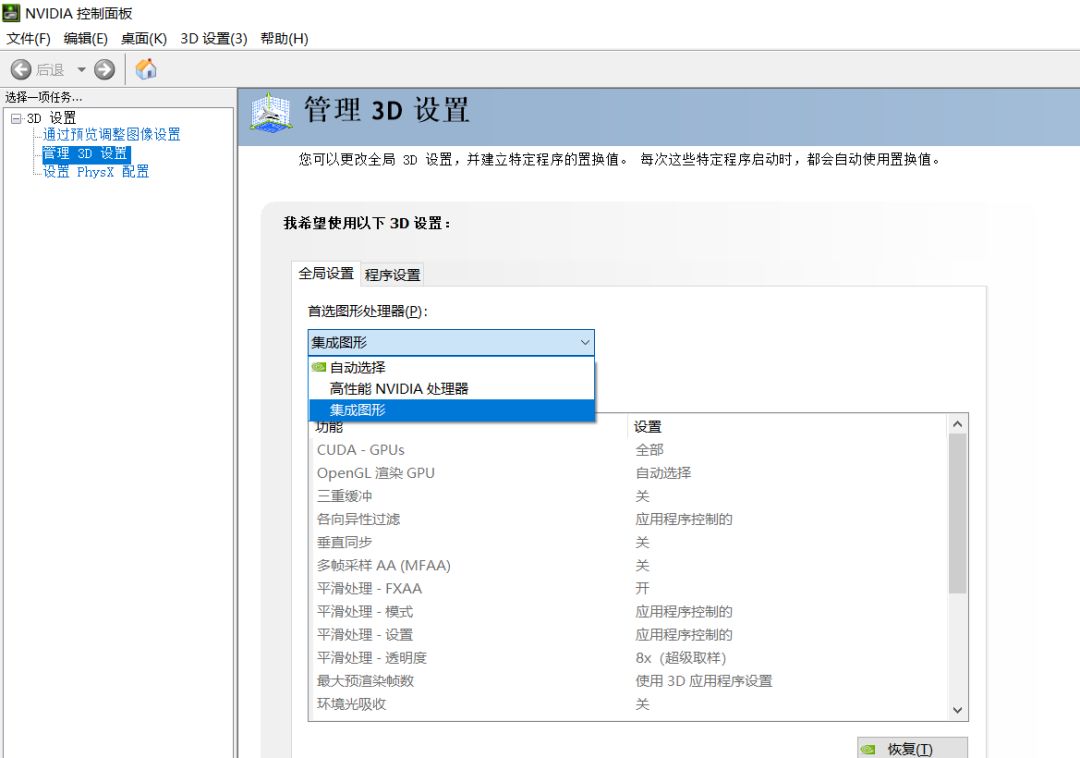Collapse the 3D 设置 tree node

(x=16, y=118)
